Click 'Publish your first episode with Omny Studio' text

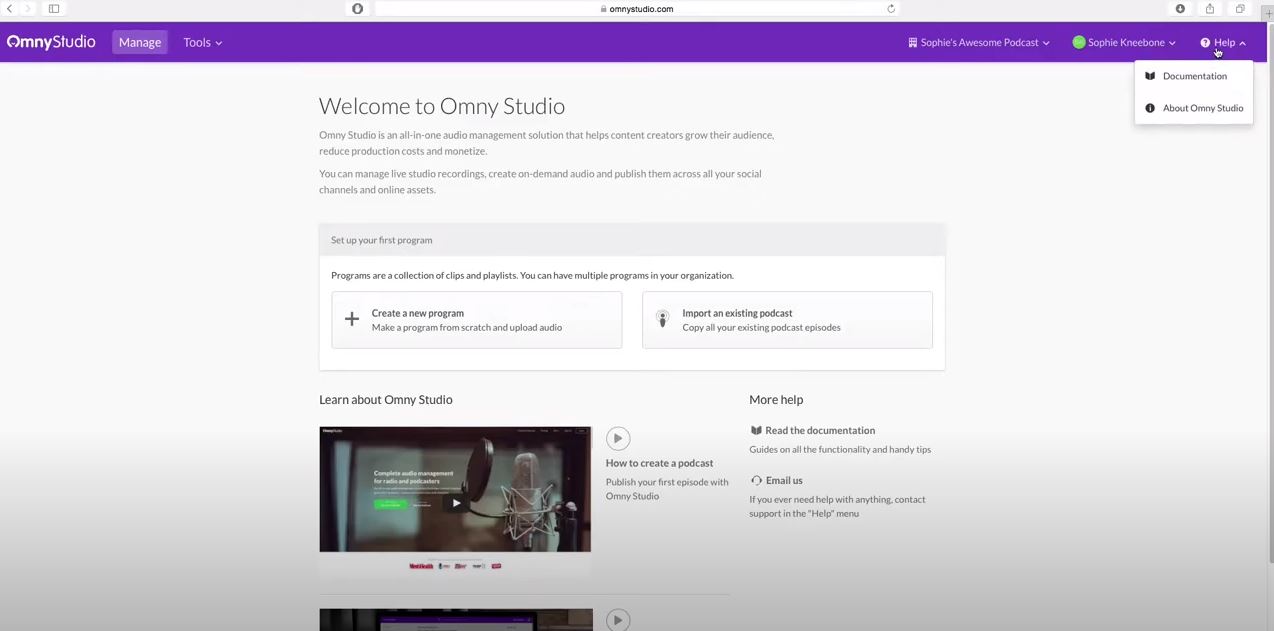[x=667, y=489]
